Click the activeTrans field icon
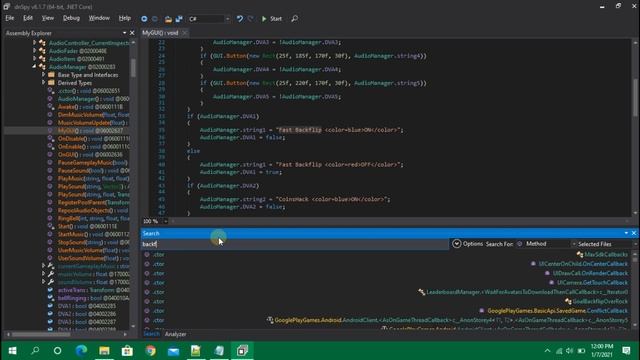 click(50, 290)
